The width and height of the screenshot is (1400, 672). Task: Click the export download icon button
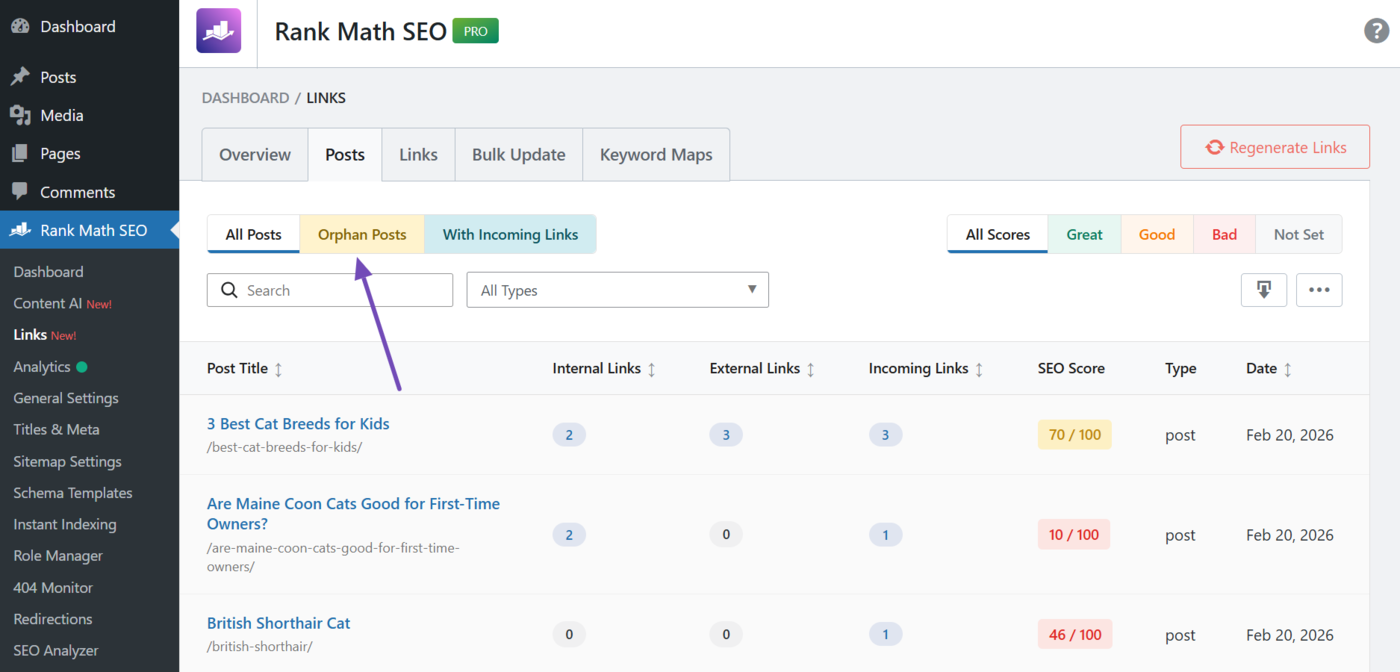[1263, 290]
